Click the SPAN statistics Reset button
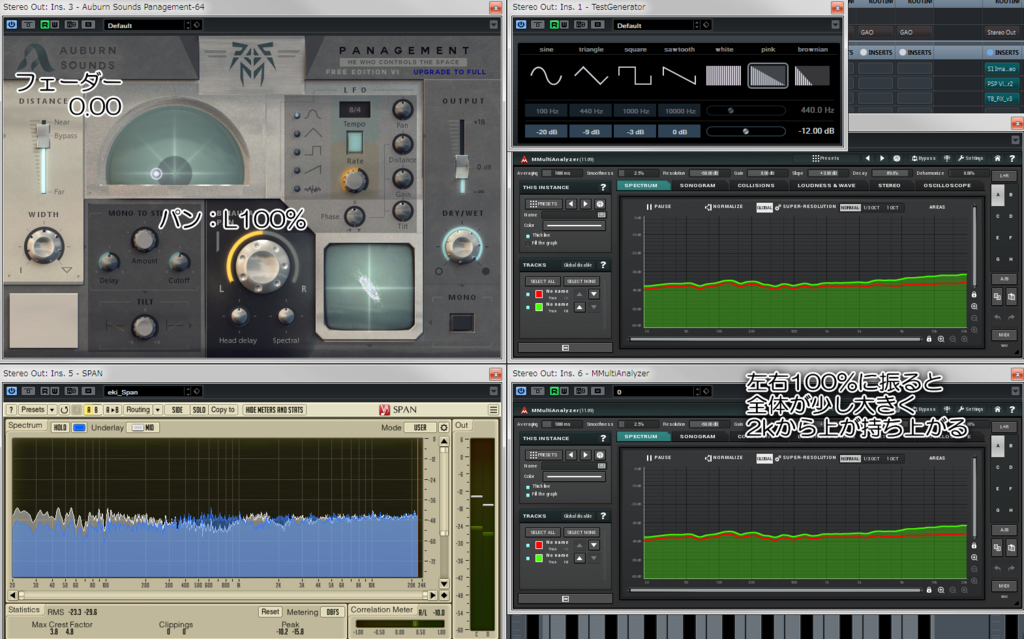The height and width of the screenshot is (639, 1024). pos(270,612)
